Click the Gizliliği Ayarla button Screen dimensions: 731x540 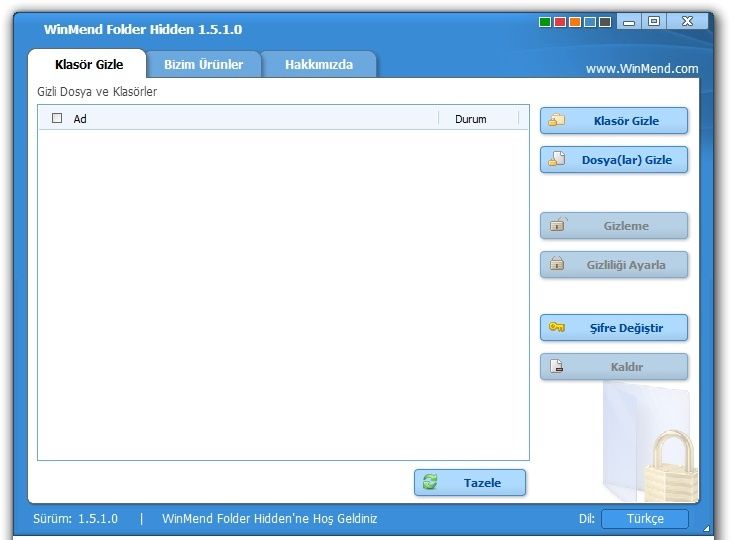coord(614,265)
